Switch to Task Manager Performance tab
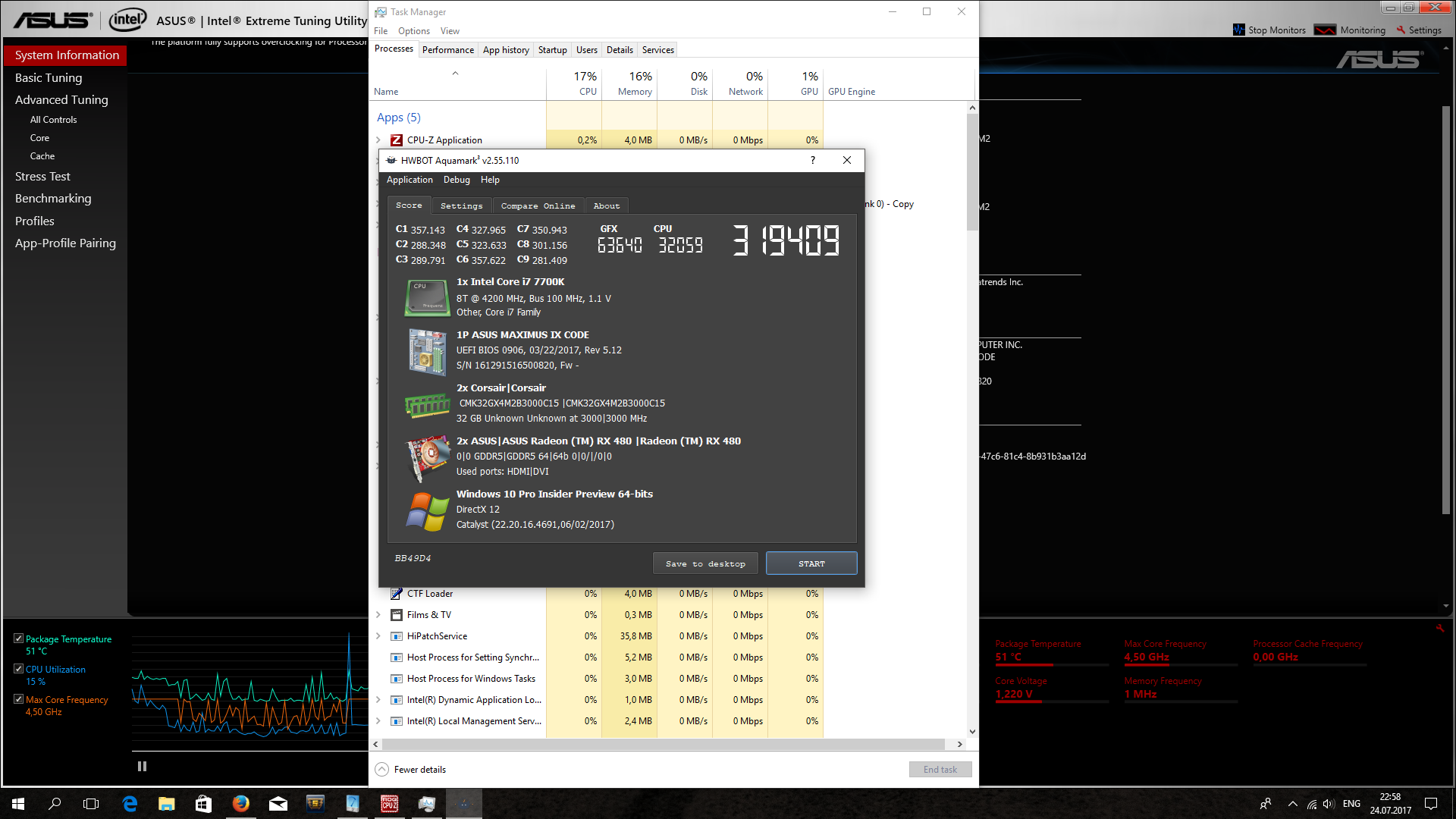This screenshot has width=1456, height=819. (448, 50)
